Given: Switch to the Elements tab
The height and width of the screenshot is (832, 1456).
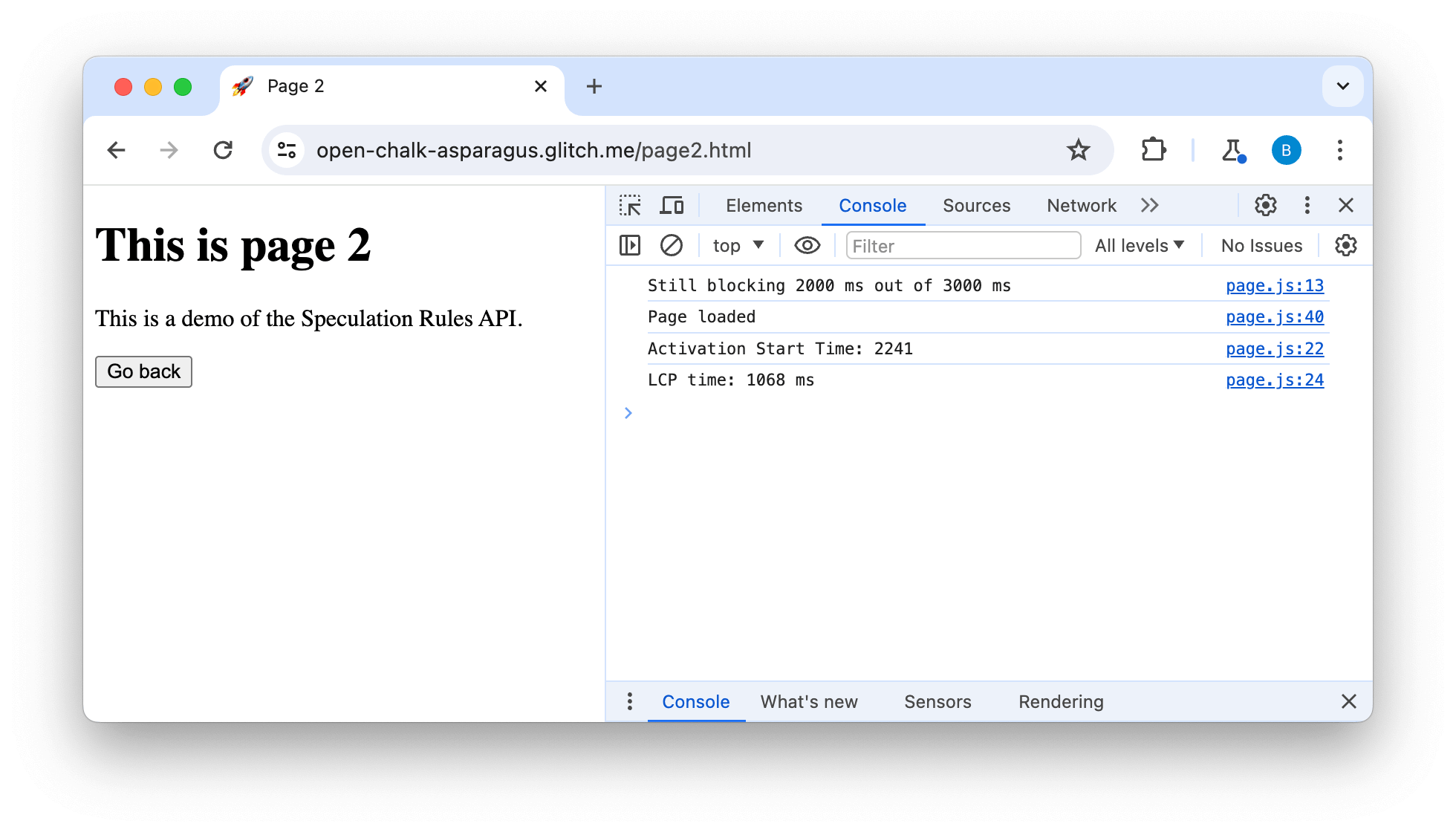Looking at the screenshot, I should [x=764, y=204].
